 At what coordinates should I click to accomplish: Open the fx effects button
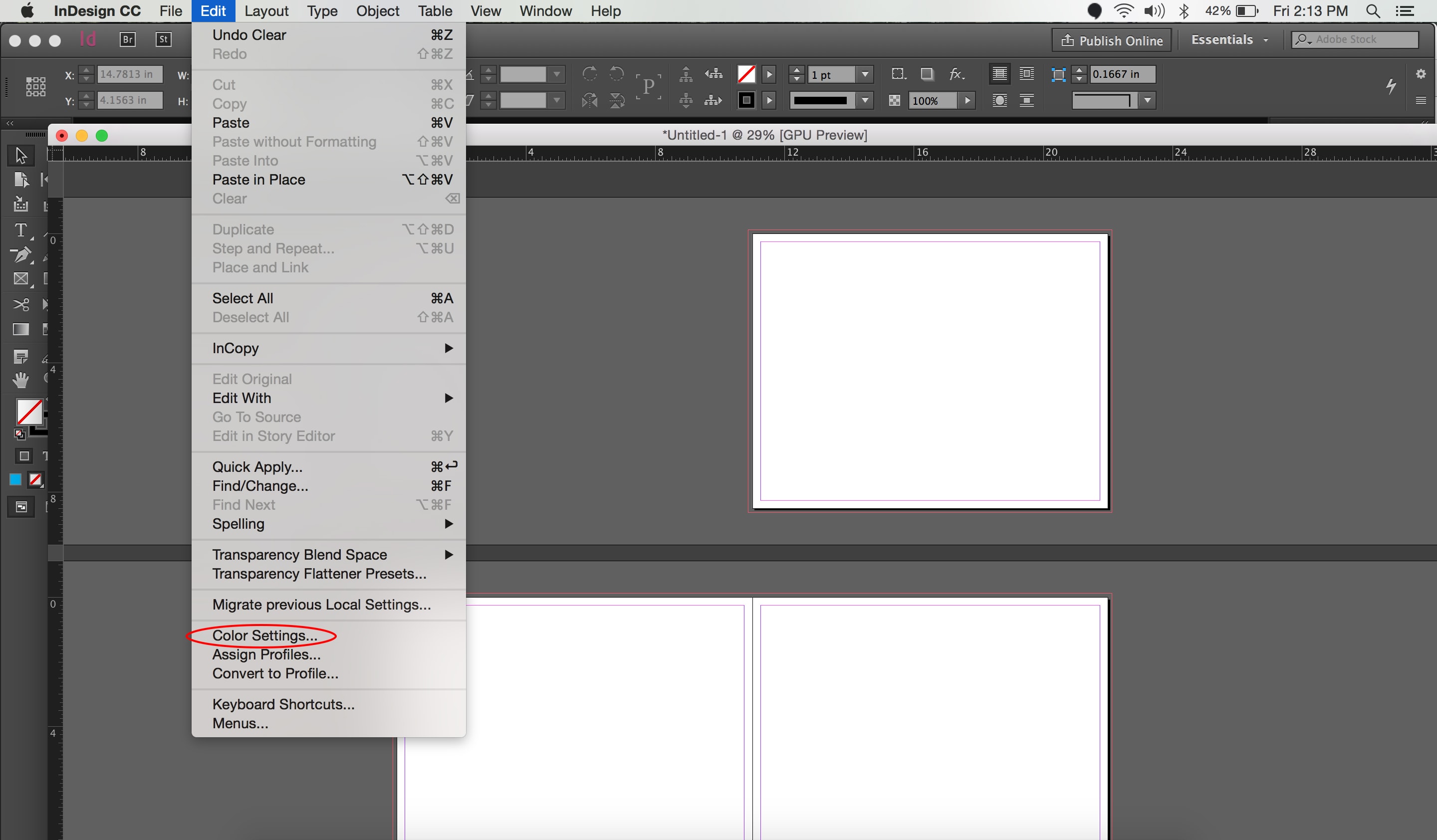point(957,74)
